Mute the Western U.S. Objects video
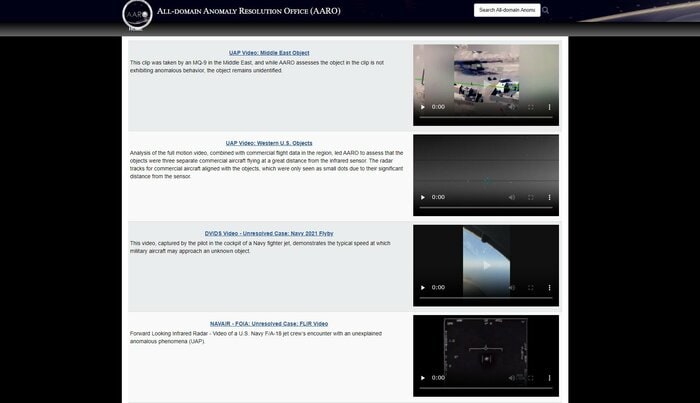Image resolution: width=700 pixels, height=403 pixels. [512, 197]
